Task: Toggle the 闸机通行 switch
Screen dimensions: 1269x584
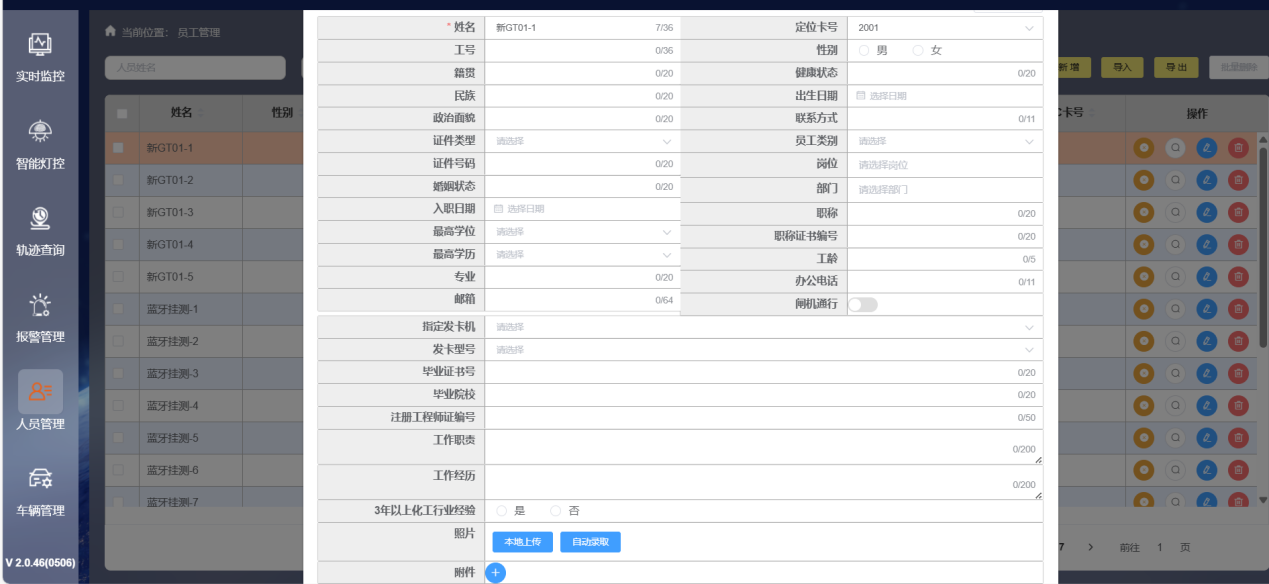Action: coord(862,304)
